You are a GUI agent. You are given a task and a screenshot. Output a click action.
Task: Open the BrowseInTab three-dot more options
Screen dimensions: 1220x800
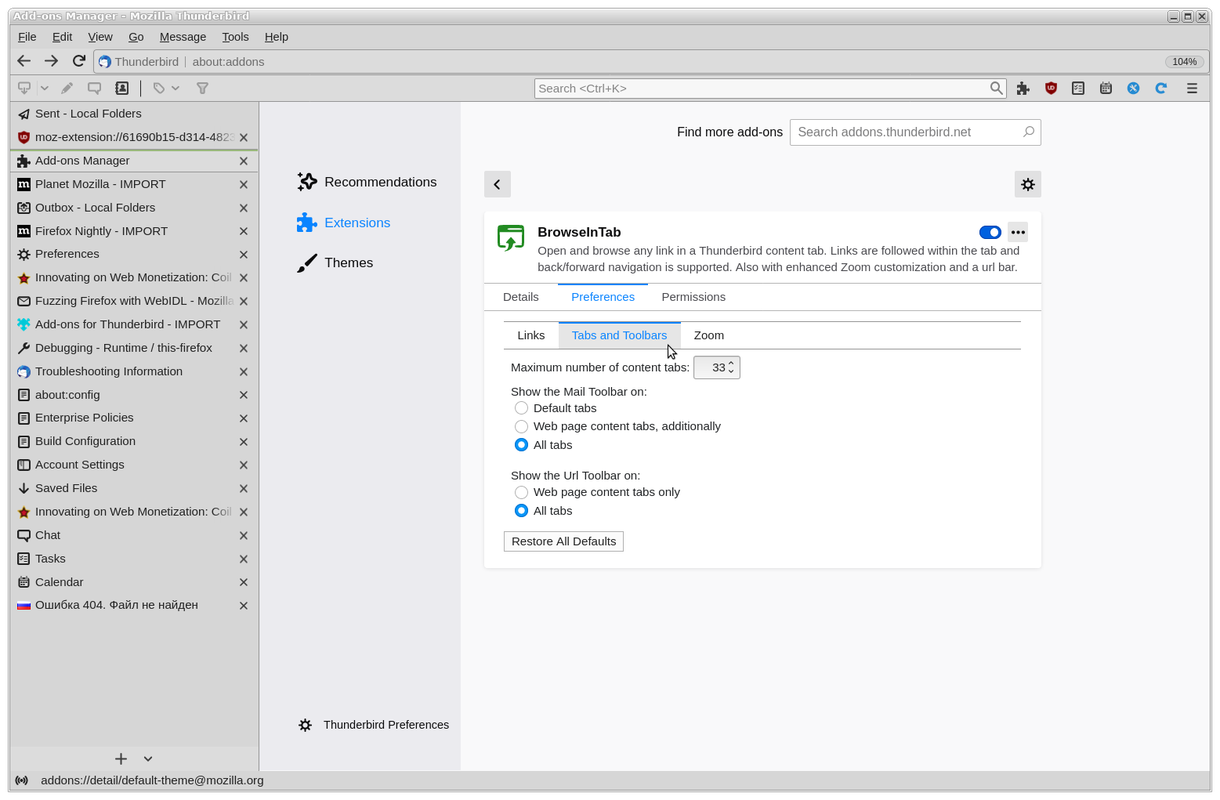[1018, 232]
